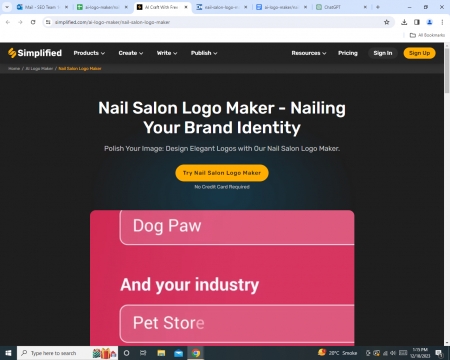Switch to the nail-salon-logo tab
The width and height of the screenshot is (450, 360).
click(x=222, y=7)
